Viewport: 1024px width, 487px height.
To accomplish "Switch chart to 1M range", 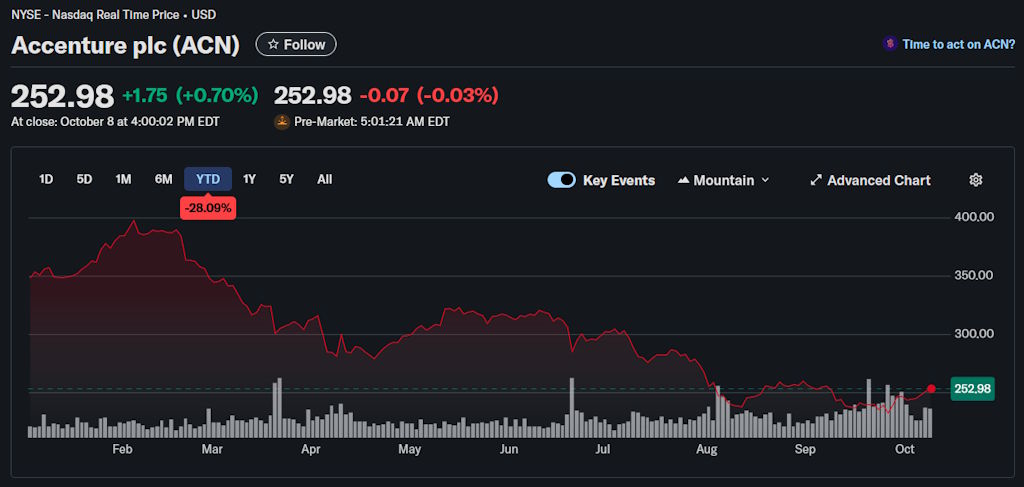I will [123, 179].
